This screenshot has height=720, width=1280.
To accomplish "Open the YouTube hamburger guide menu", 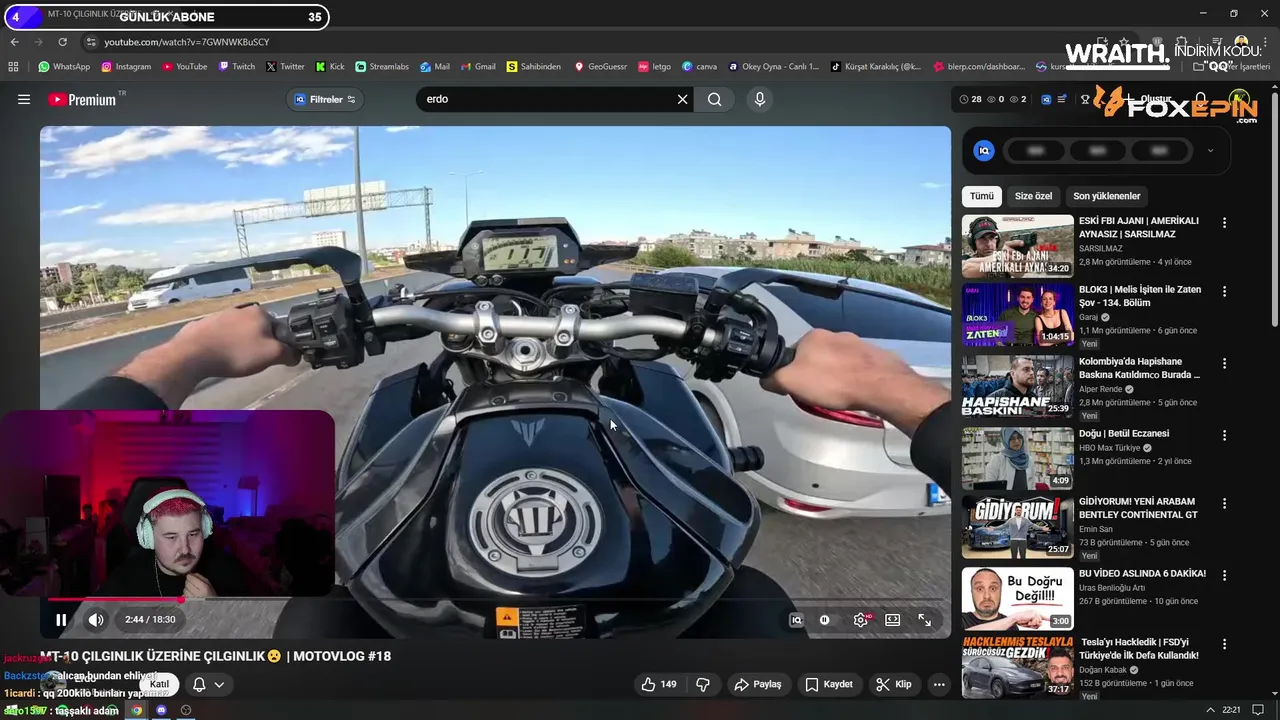I will pyautogui.click(x=24, y=99).
